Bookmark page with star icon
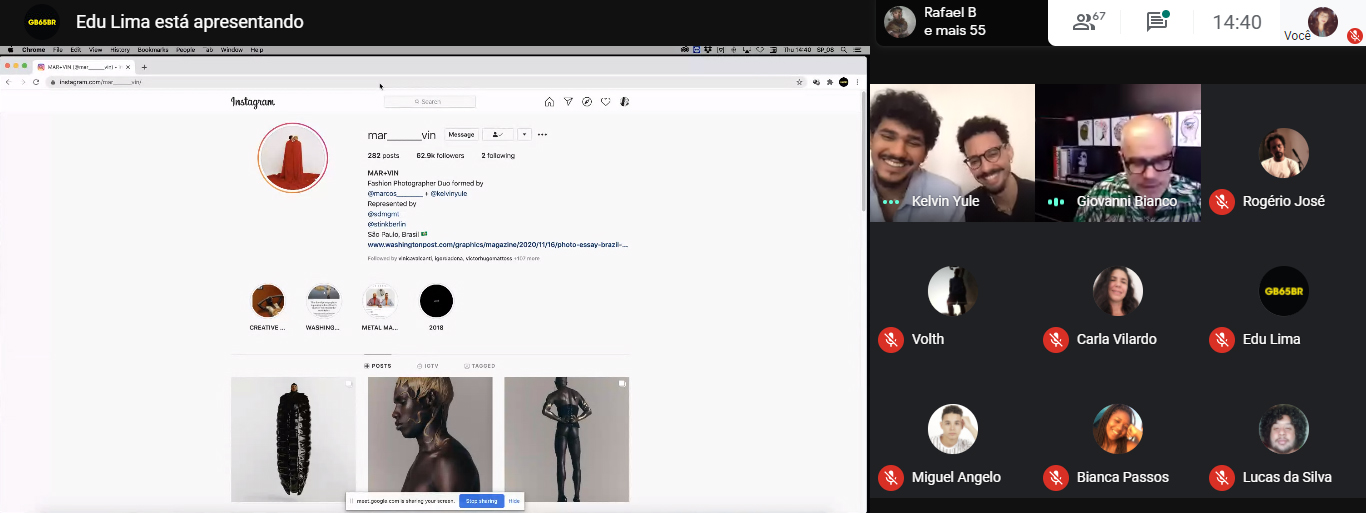 pos(799,82)
